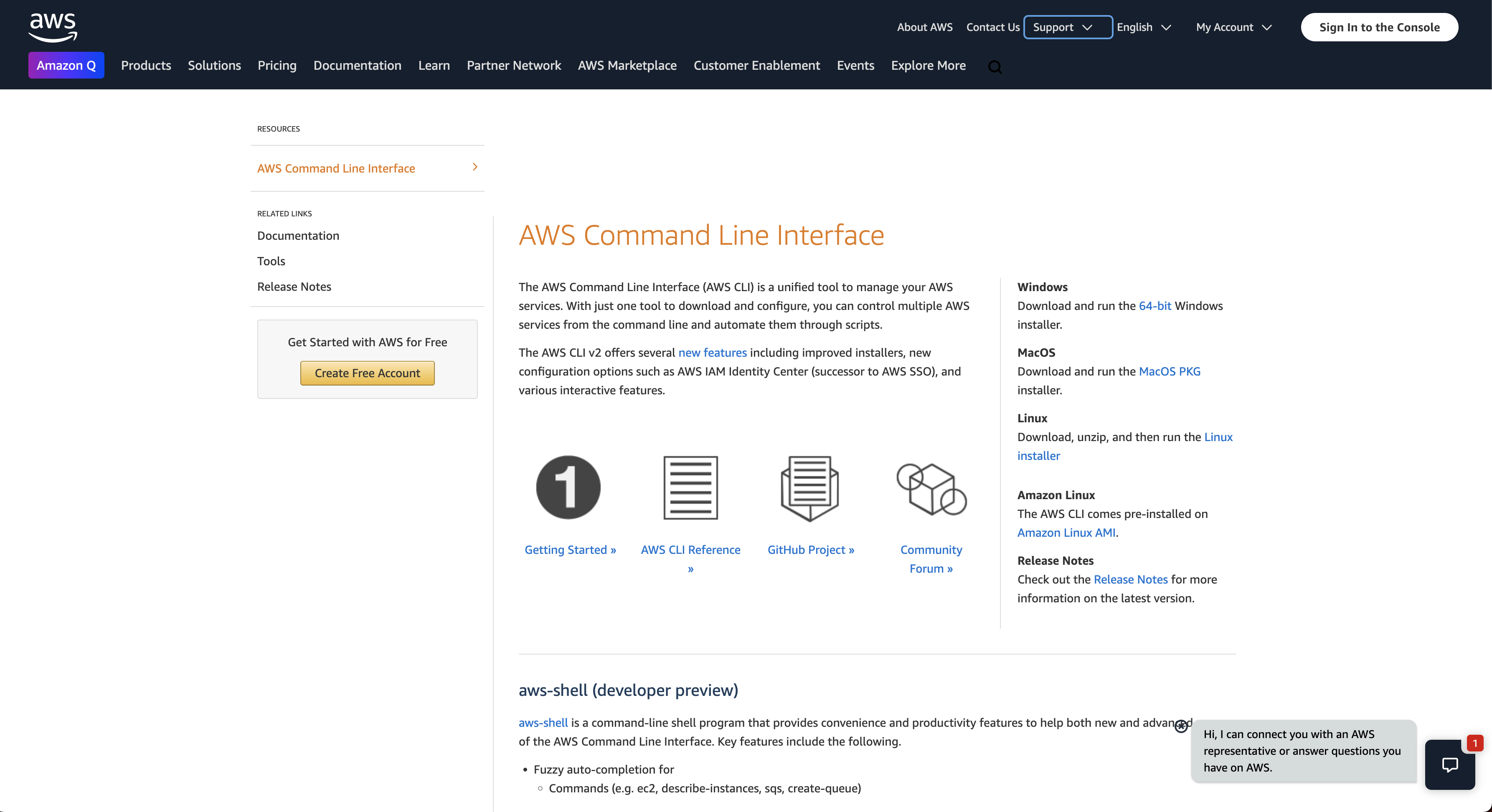Click the Create Free Account button
Image resolution: width=1492 pixels, height=812 pixels.
[367, 373]
